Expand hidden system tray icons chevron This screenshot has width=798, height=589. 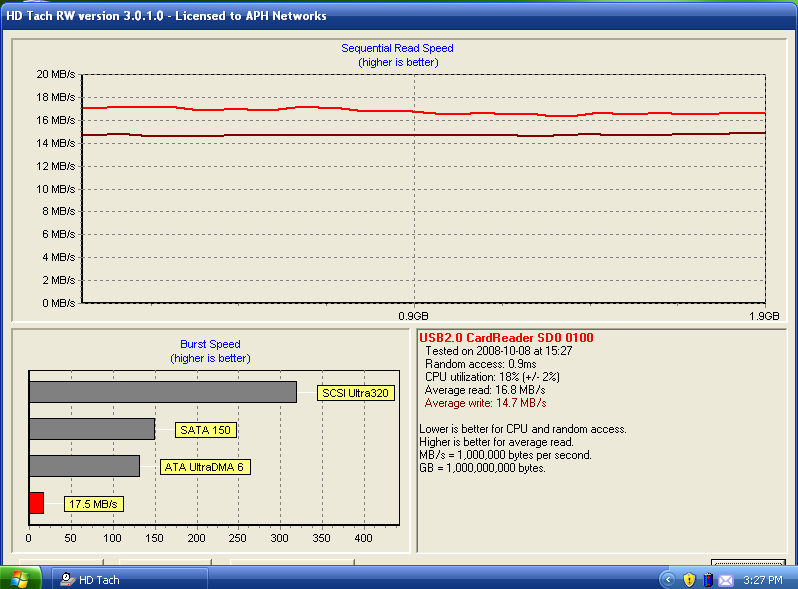coord(668,579)
